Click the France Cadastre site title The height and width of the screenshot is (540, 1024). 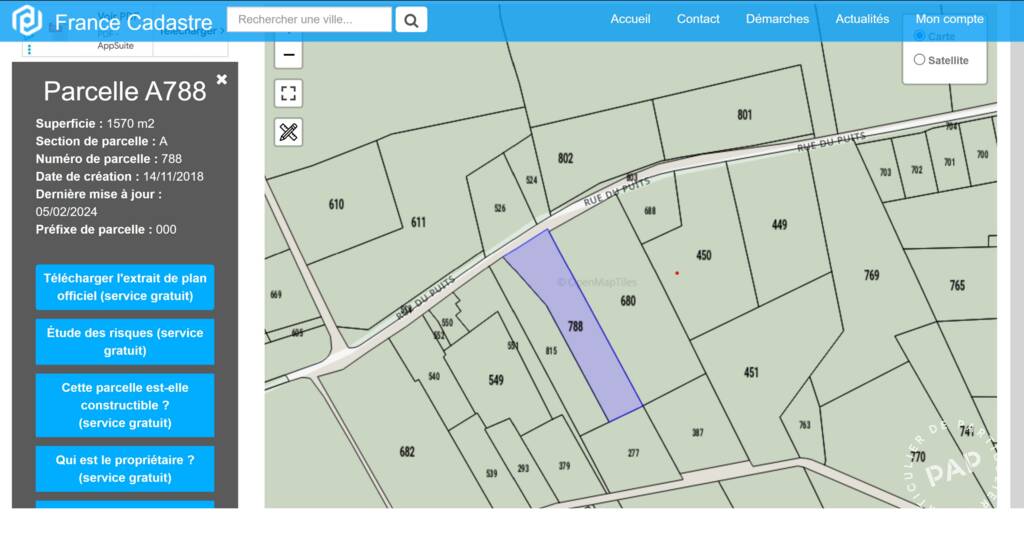coord(133,23)
